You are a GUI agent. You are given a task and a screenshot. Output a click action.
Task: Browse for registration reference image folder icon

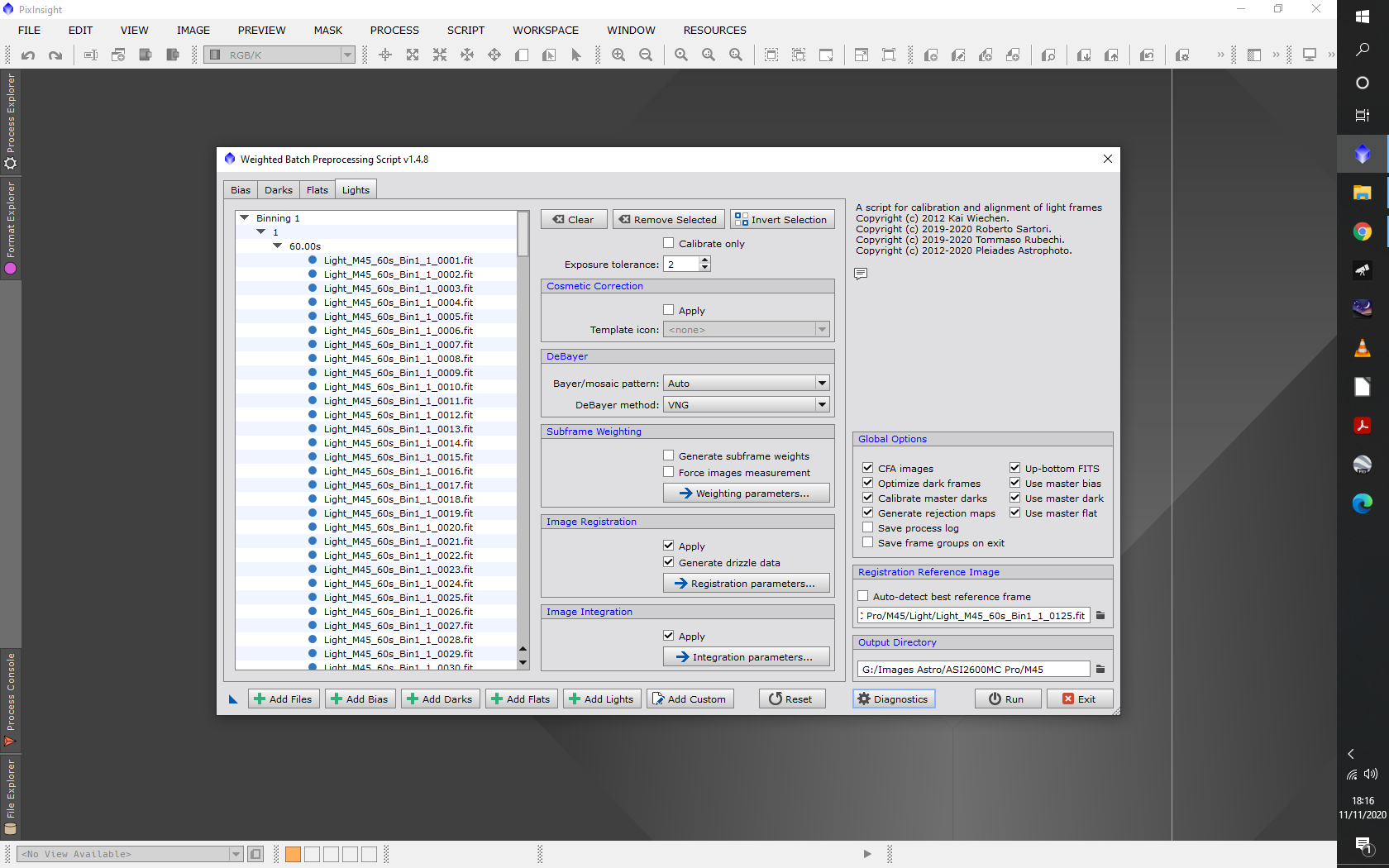click(1100, 616)
